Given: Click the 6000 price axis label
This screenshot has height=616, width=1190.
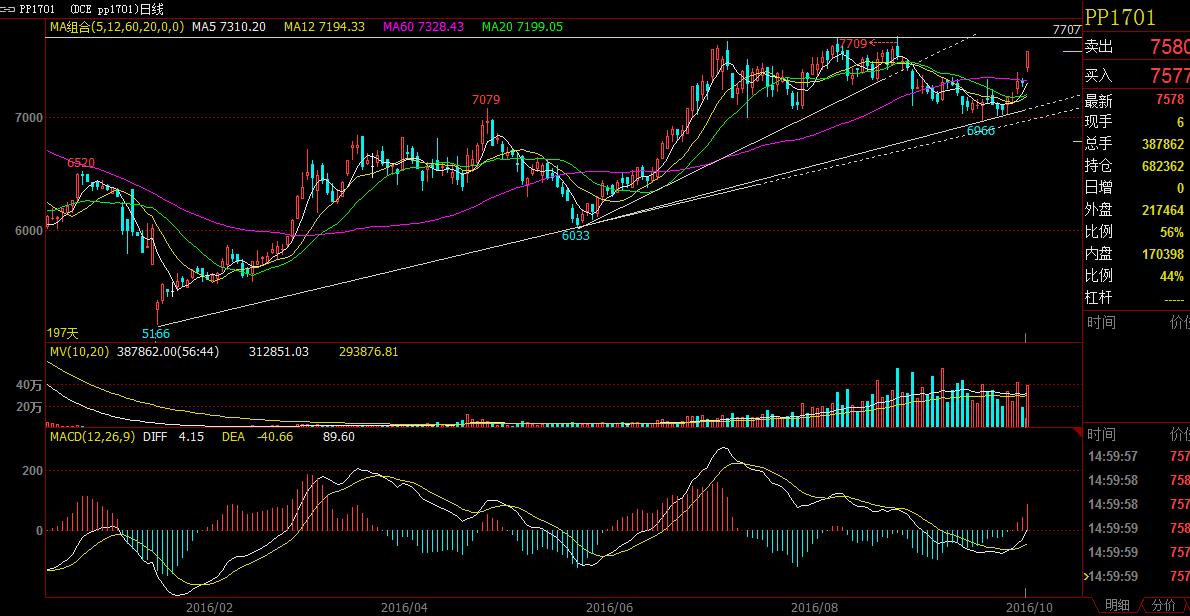Looking at the screenshot, I should point(31,231).
